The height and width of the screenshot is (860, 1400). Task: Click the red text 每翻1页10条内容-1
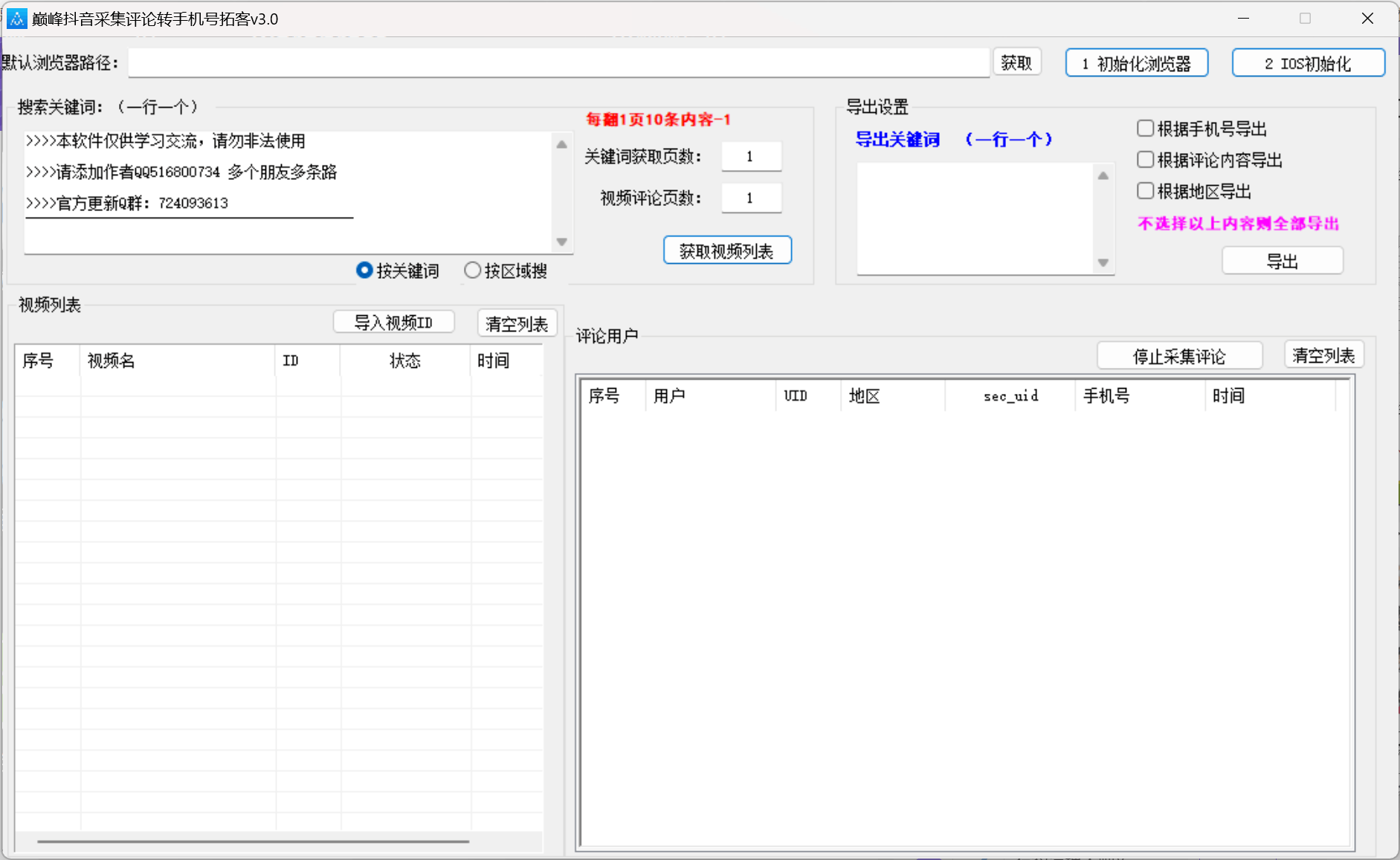[x=659, y=120]
